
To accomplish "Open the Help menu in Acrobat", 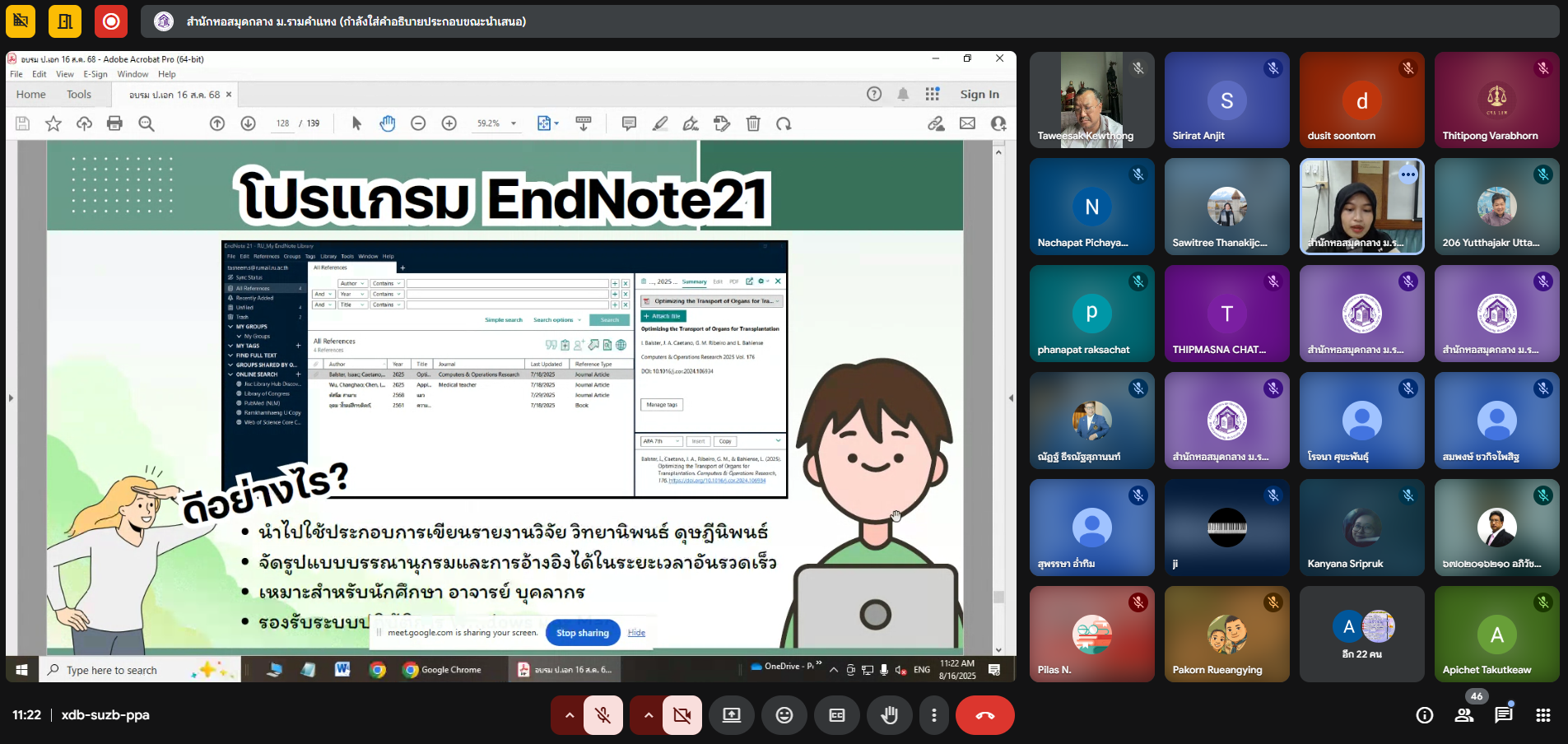I will [x=167, y=74].
